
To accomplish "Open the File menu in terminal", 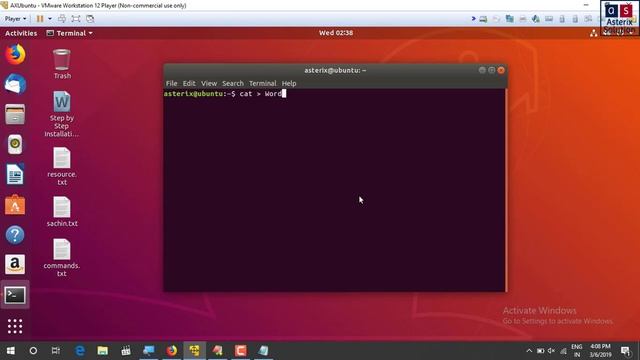I will [x=171, y=83].
